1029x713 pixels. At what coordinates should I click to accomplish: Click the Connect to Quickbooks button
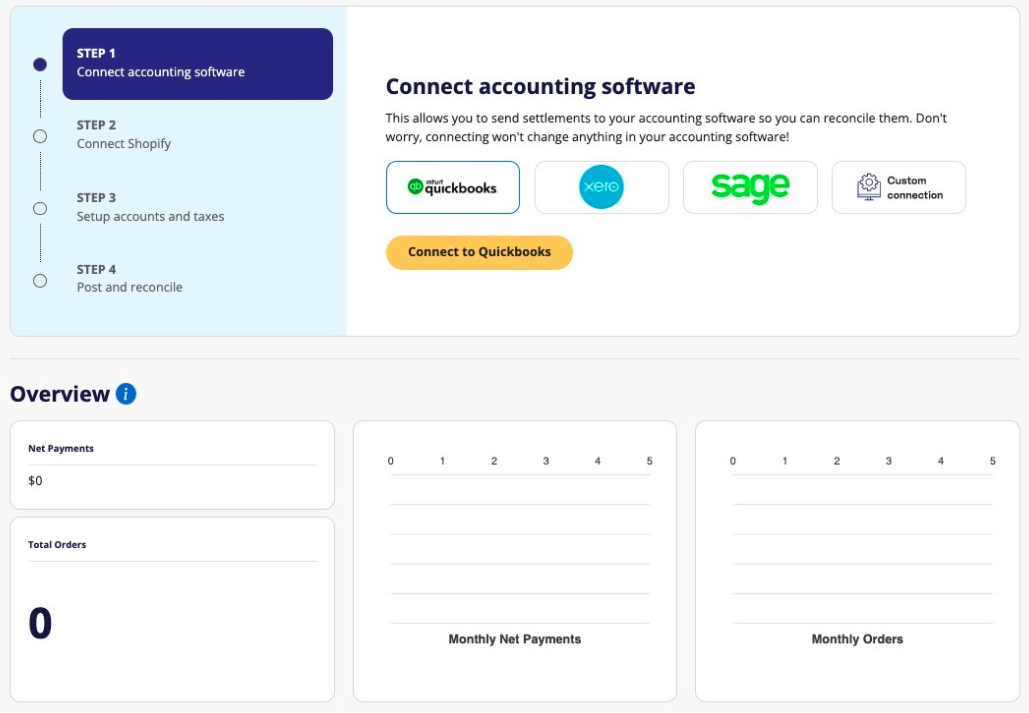click(x=479, y=252)
